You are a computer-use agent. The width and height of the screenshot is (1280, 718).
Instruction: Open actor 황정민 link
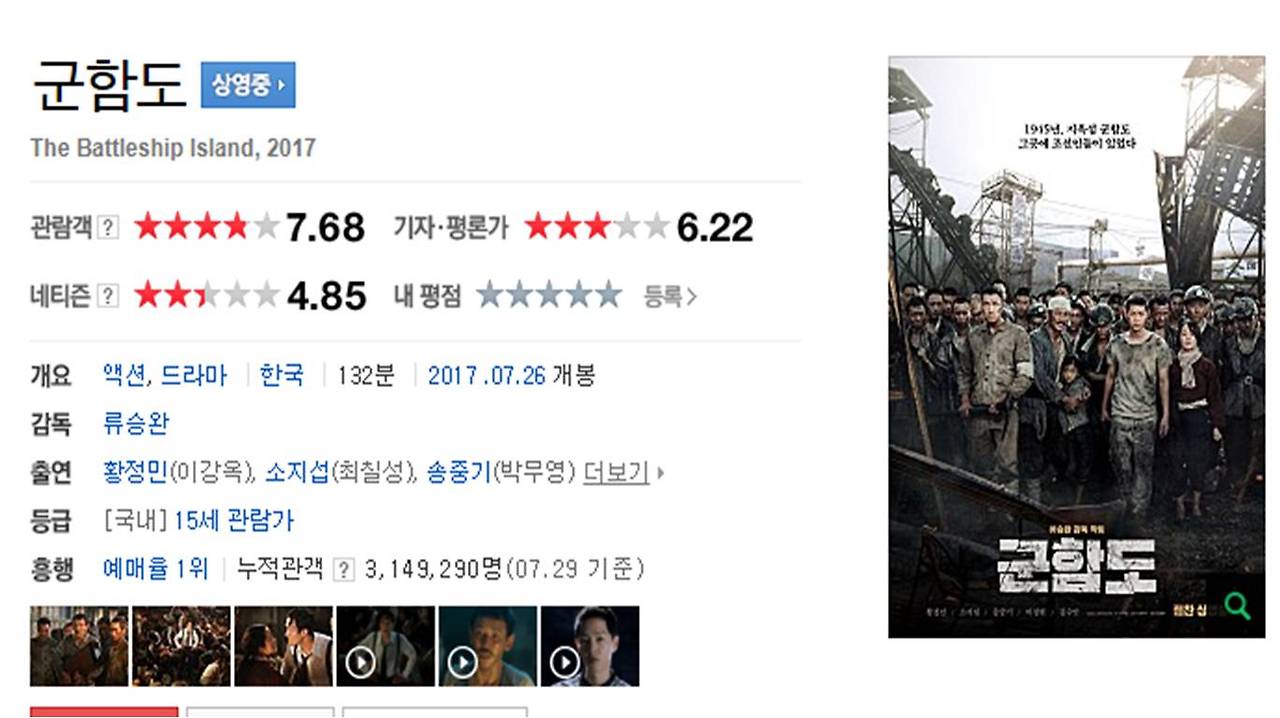click(x=136, y=472)
